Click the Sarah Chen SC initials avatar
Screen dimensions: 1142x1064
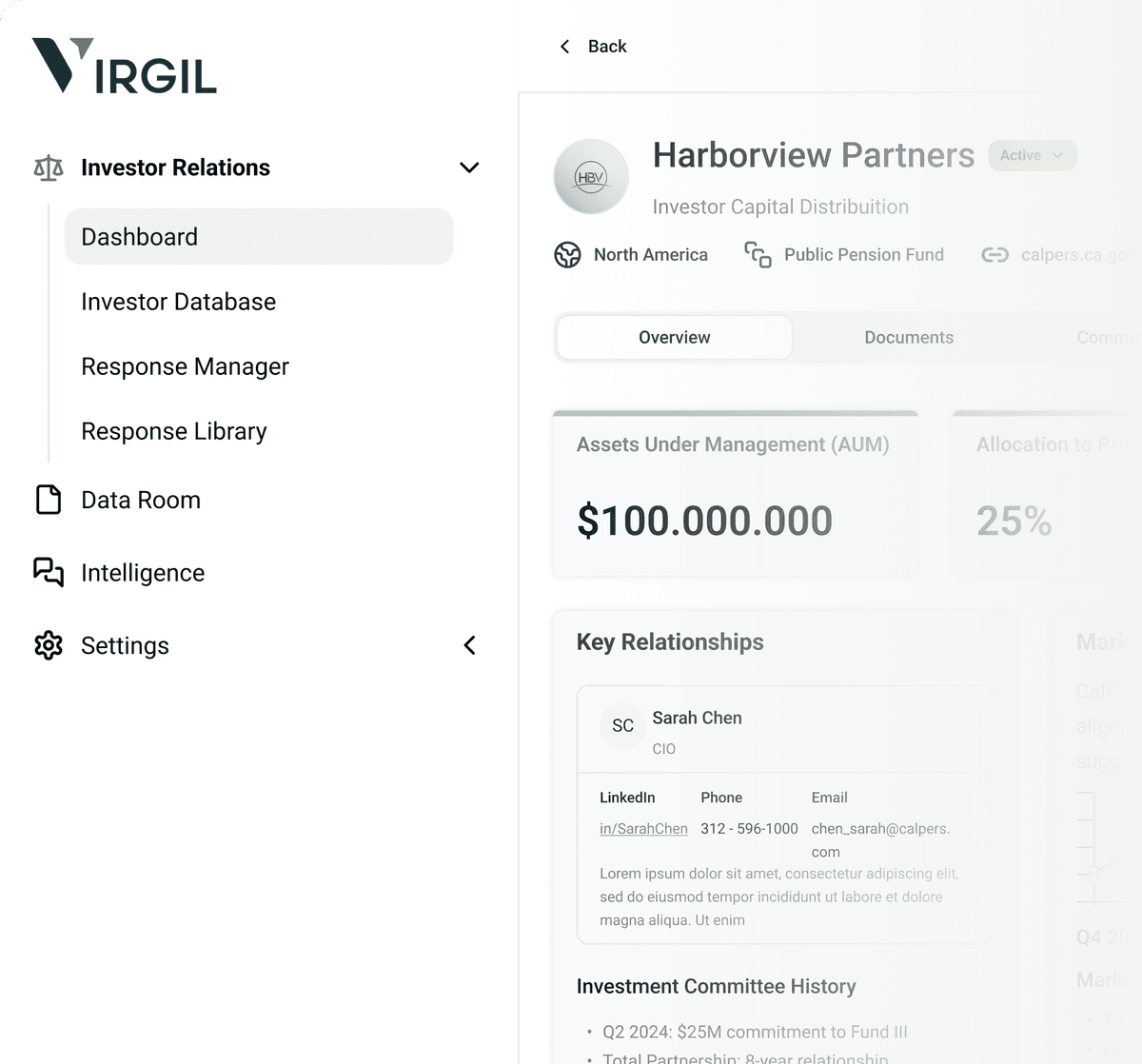click(x=622, y=726)
